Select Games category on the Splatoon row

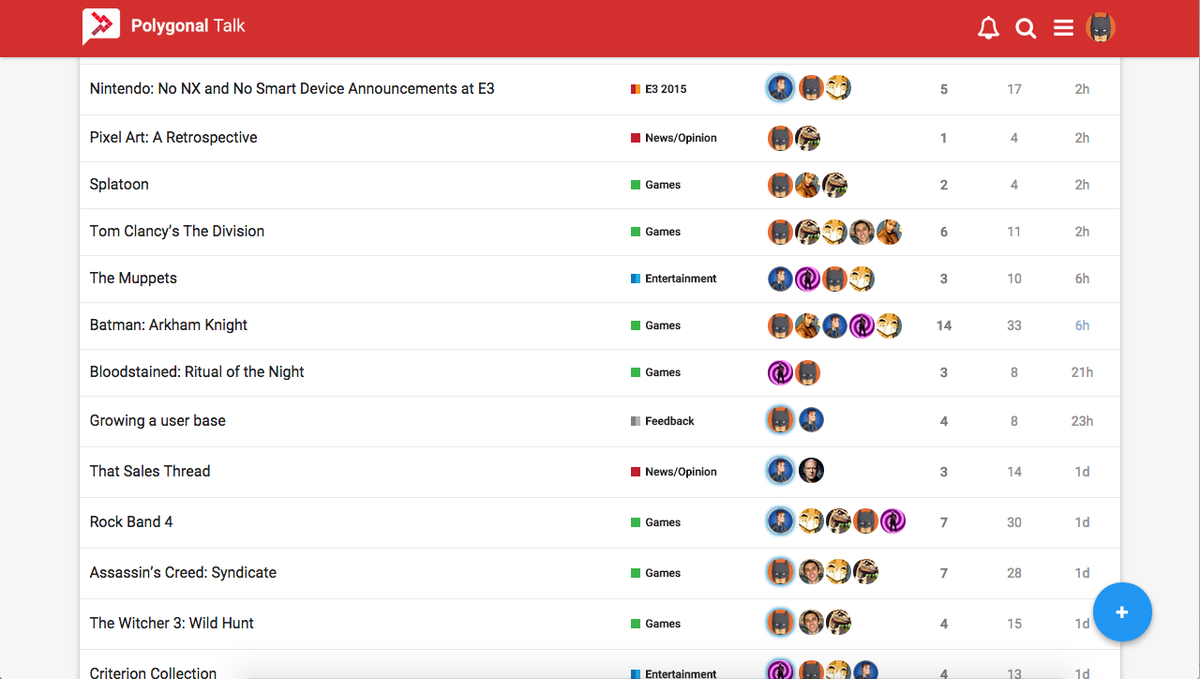click(x=656, y=185)
